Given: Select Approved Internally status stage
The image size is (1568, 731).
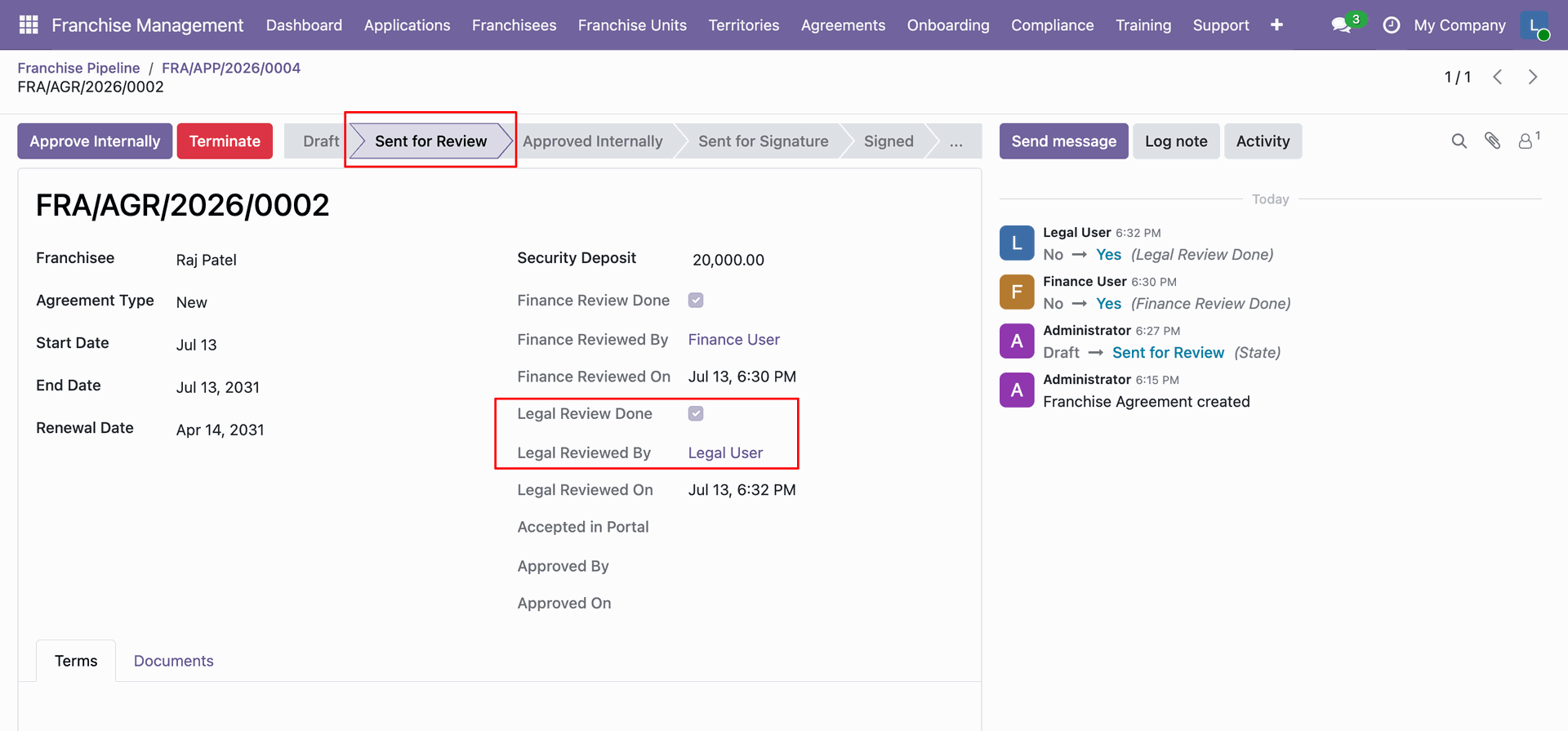Looking at the screenshot, I should coord(592,141).
